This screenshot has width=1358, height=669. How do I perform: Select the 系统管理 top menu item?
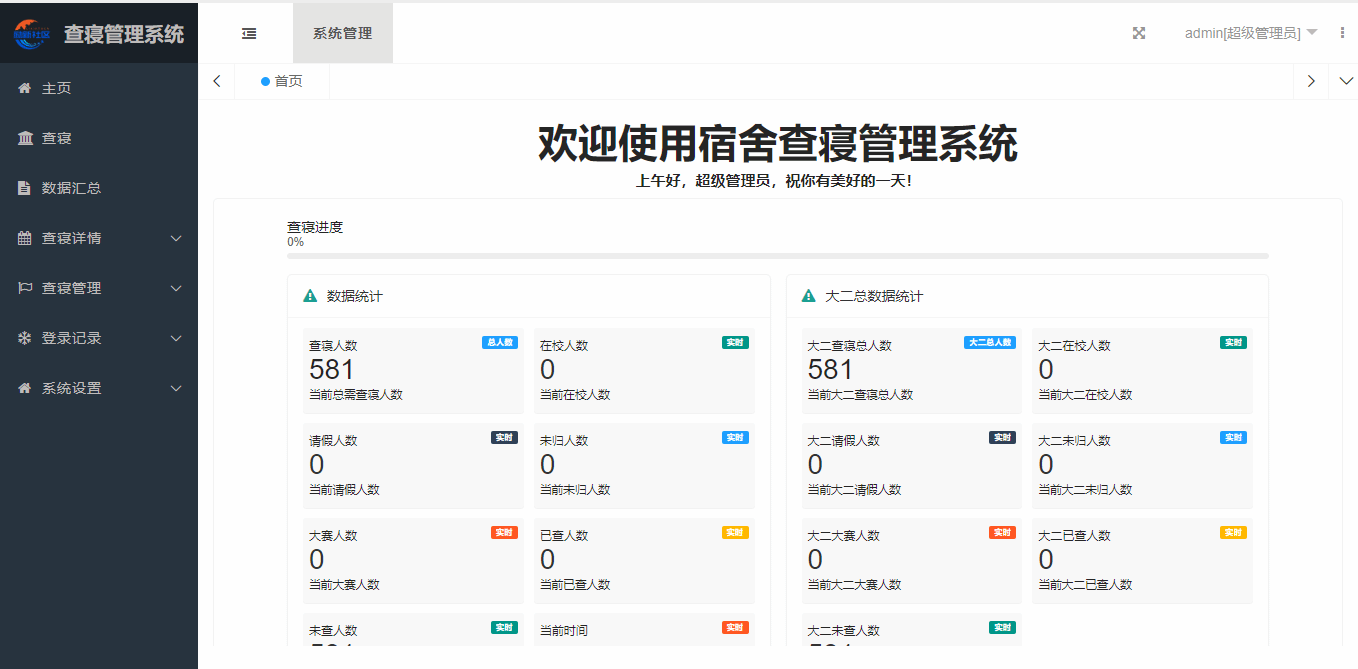342,33
